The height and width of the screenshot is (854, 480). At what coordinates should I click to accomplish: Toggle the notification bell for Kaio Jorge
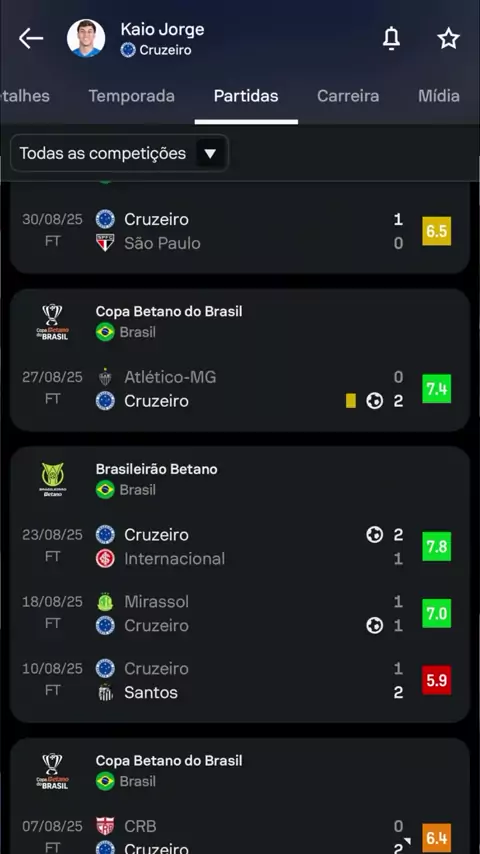391,39
